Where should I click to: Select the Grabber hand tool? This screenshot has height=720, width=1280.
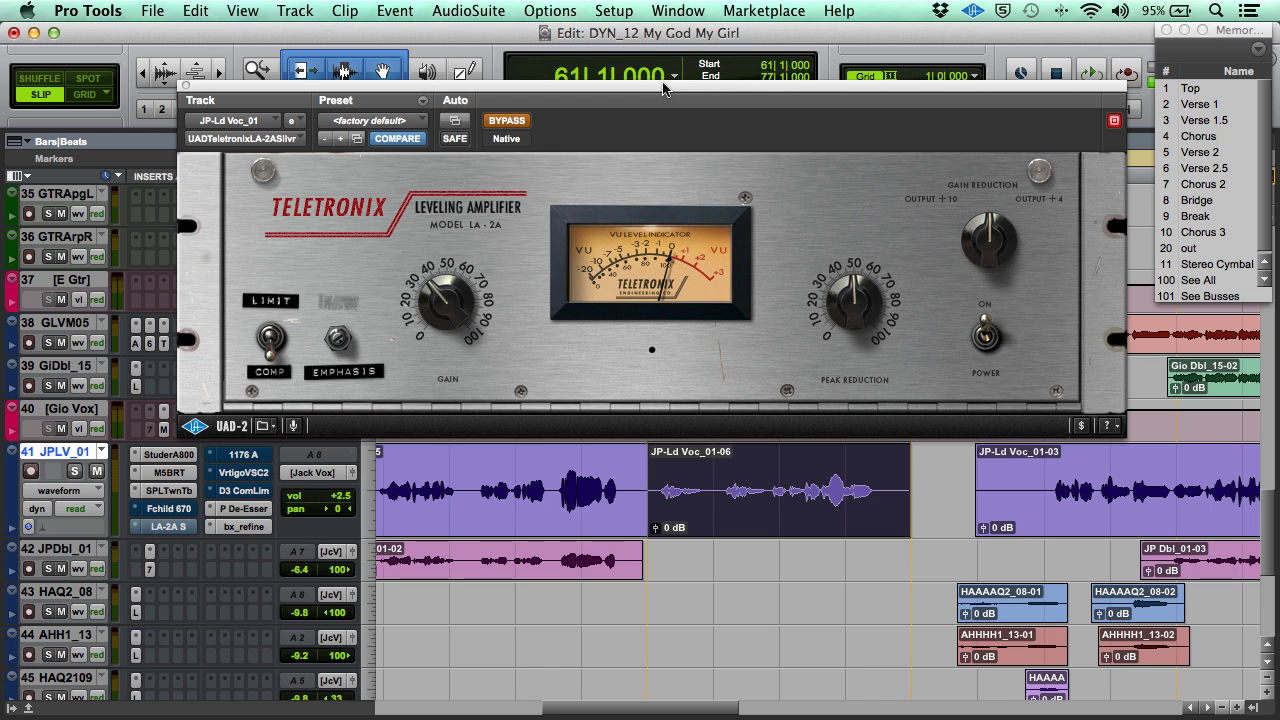pos(383,71)
